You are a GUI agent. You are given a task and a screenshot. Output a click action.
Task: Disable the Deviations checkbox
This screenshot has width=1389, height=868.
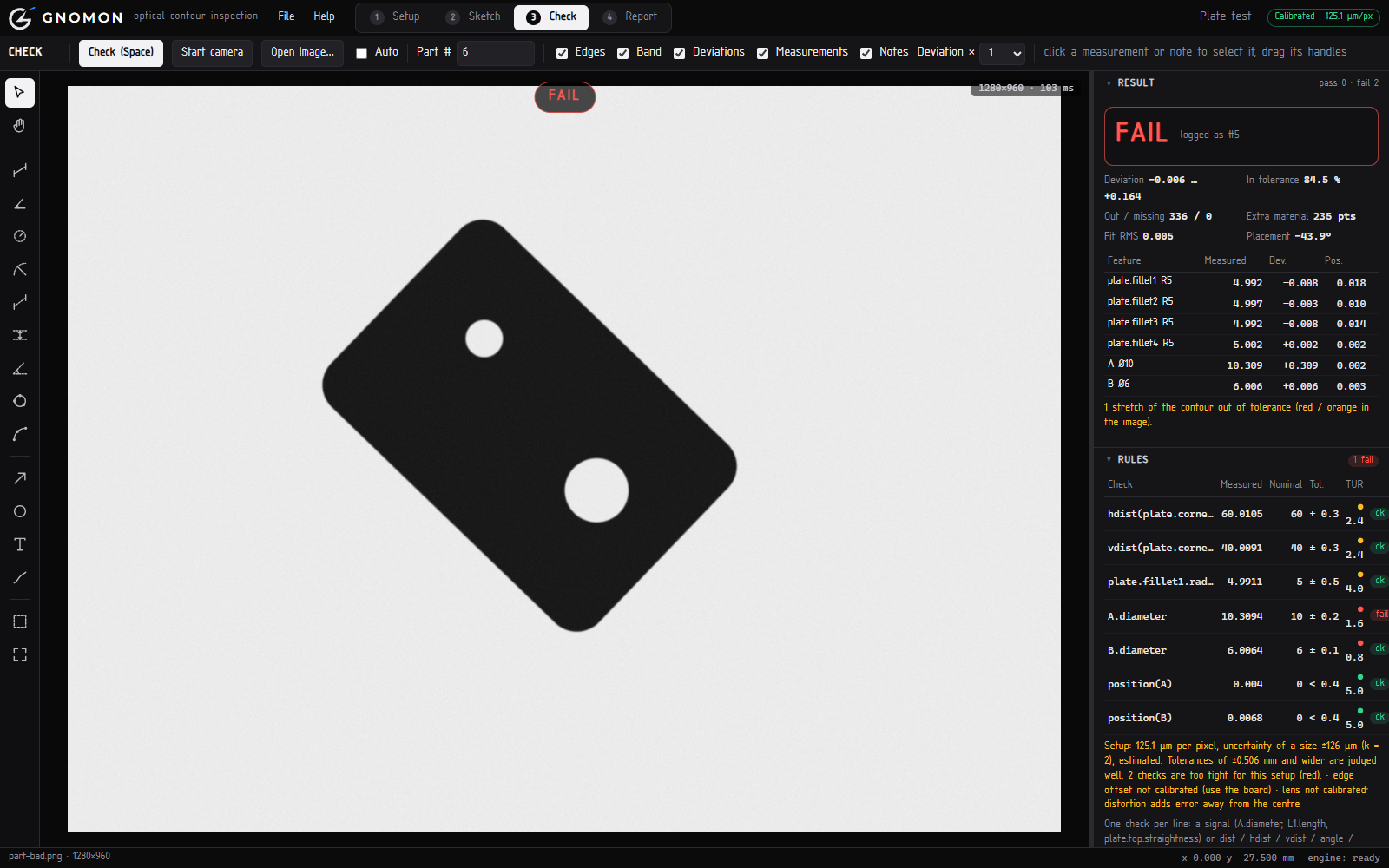(x=679, y=53)
